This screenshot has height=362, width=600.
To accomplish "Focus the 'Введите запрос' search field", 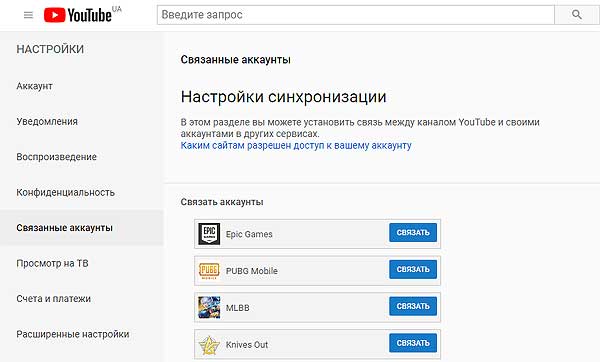I will tap(356, 15).
